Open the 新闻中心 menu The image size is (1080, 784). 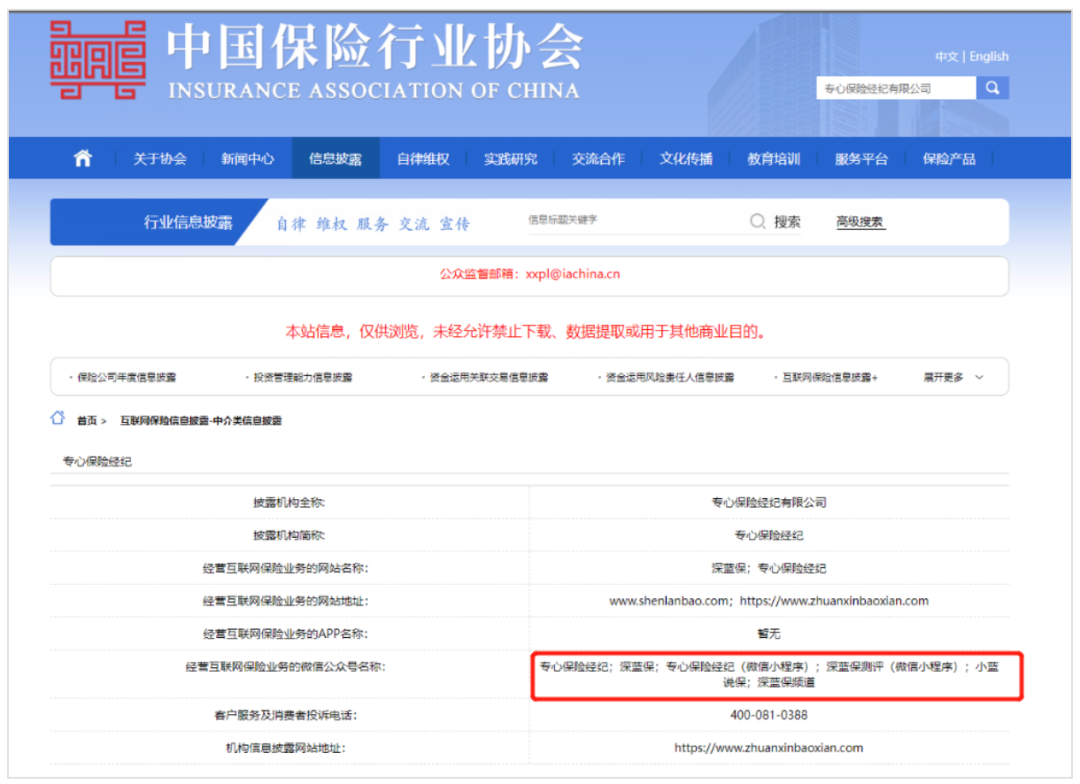(247, 159)
